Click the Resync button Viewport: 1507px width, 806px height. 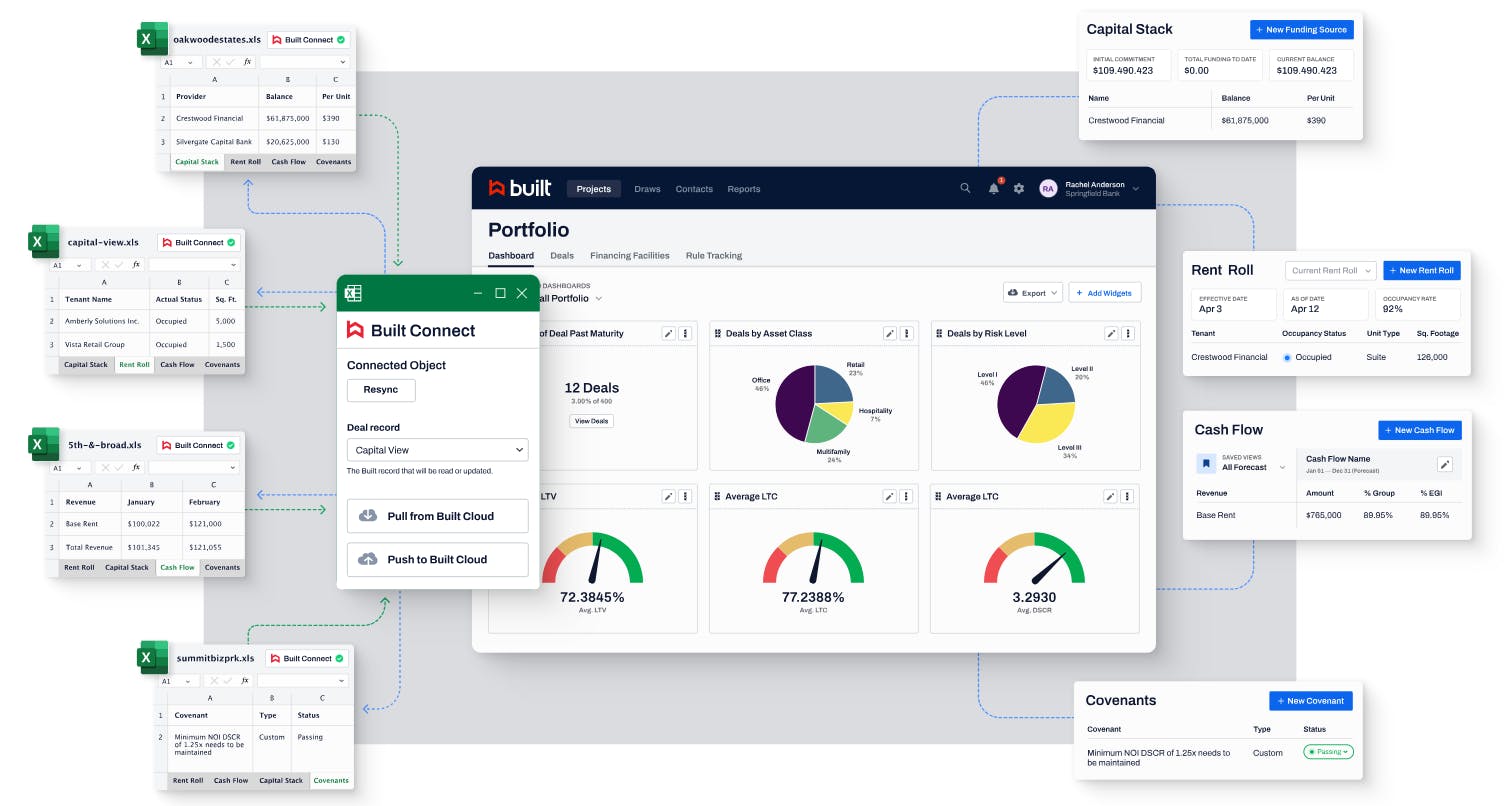coord(381,389)
